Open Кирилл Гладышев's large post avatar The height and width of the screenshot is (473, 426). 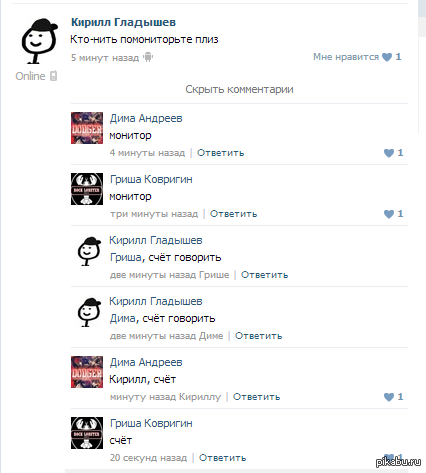pos(39,41)
